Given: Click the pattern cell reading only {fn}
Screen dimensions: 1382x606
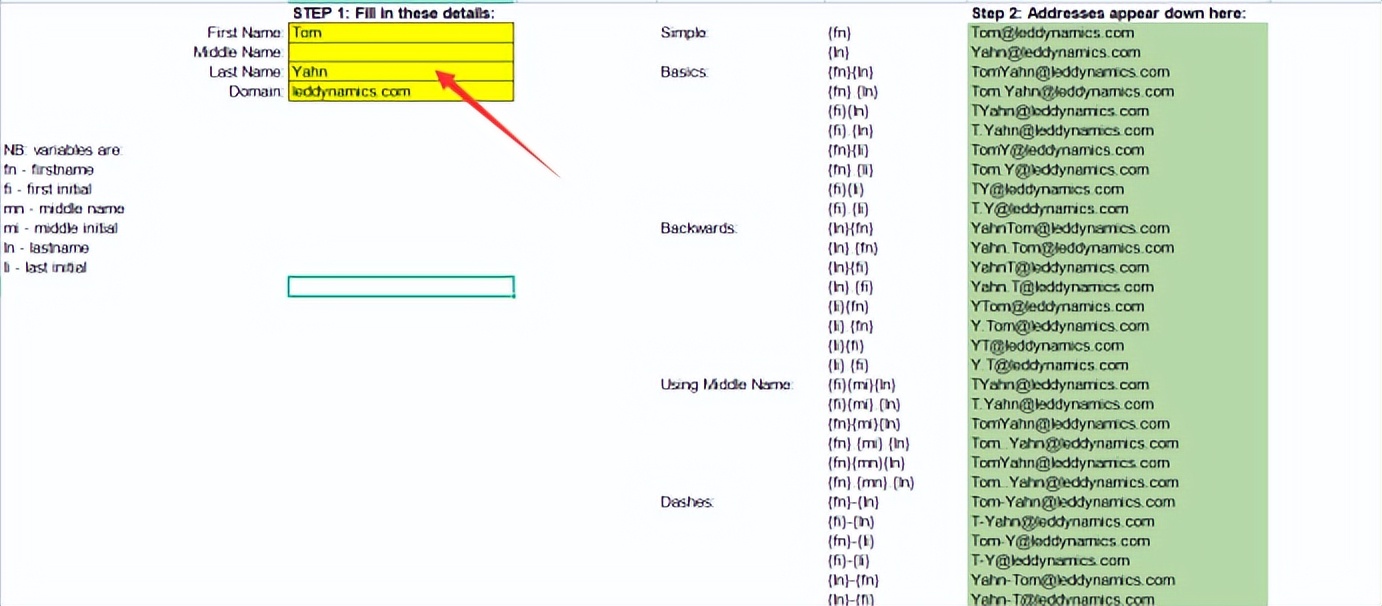Looking at the screenshot, I should tap(839, 33).
